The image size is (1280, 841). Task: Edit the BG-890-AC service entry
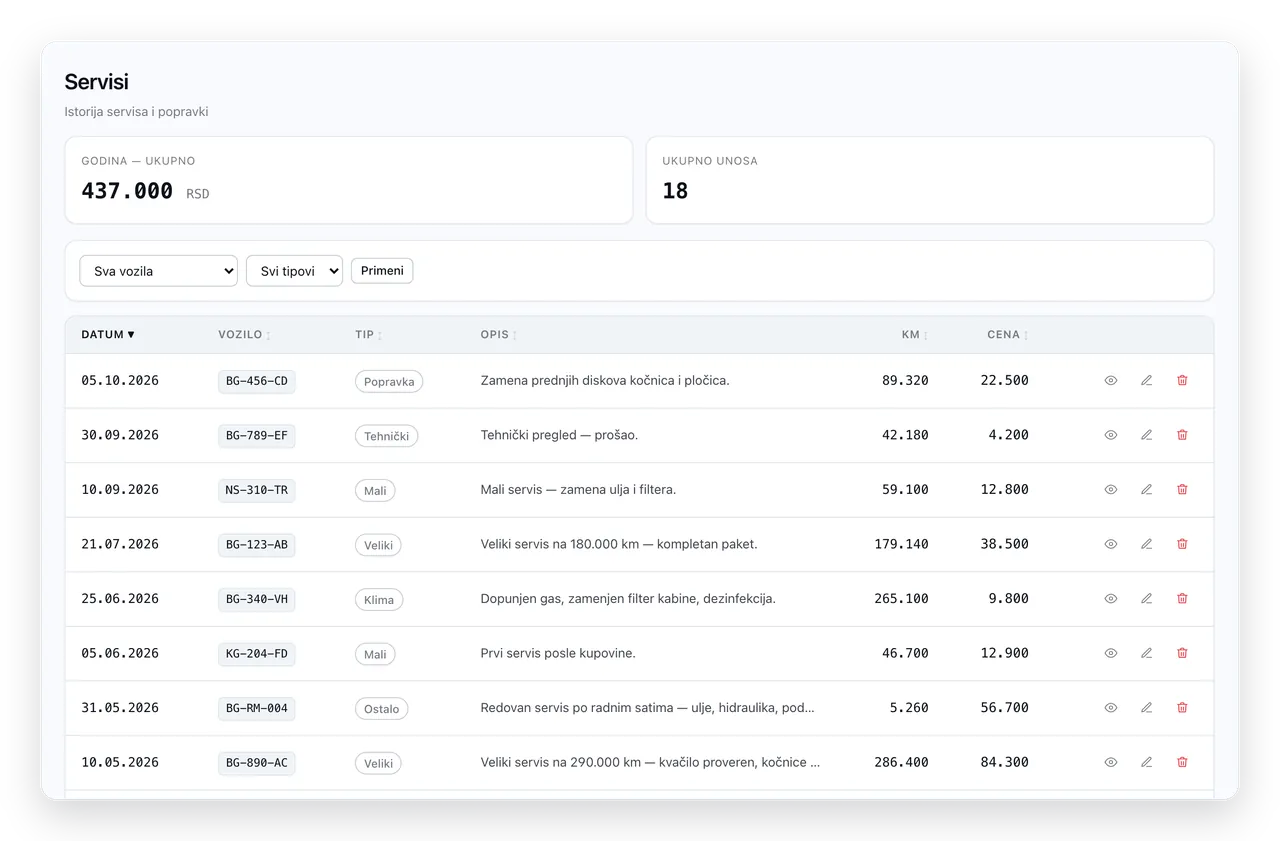(1146, 762)
